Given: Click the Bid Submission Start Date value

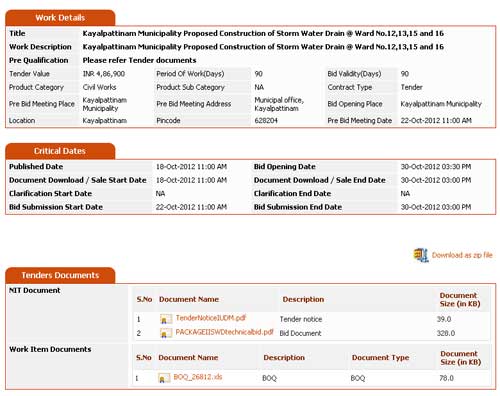Looking at the screenshot, I should tap(191, 207).
